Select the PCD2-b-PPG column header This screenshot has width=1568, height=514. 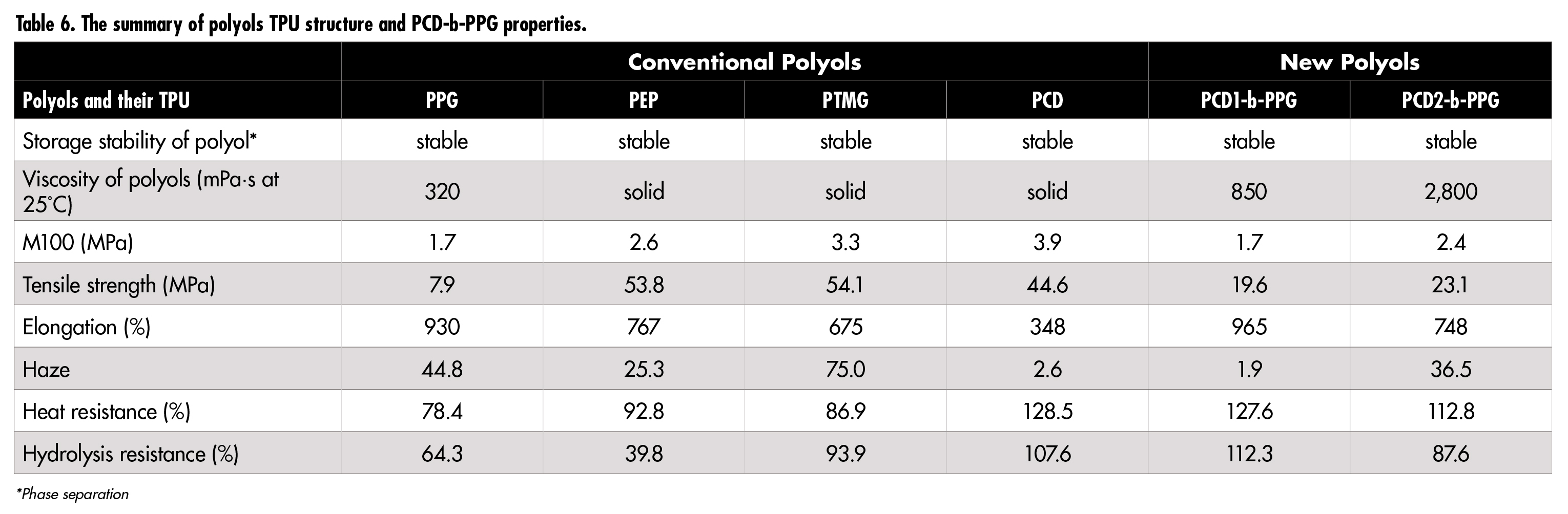click(1450, 100)
